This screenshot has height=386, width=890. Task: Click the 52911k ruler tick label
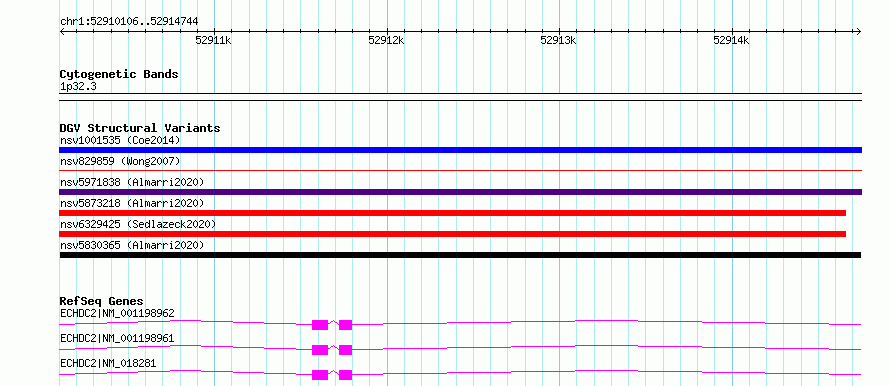[213, 40]
